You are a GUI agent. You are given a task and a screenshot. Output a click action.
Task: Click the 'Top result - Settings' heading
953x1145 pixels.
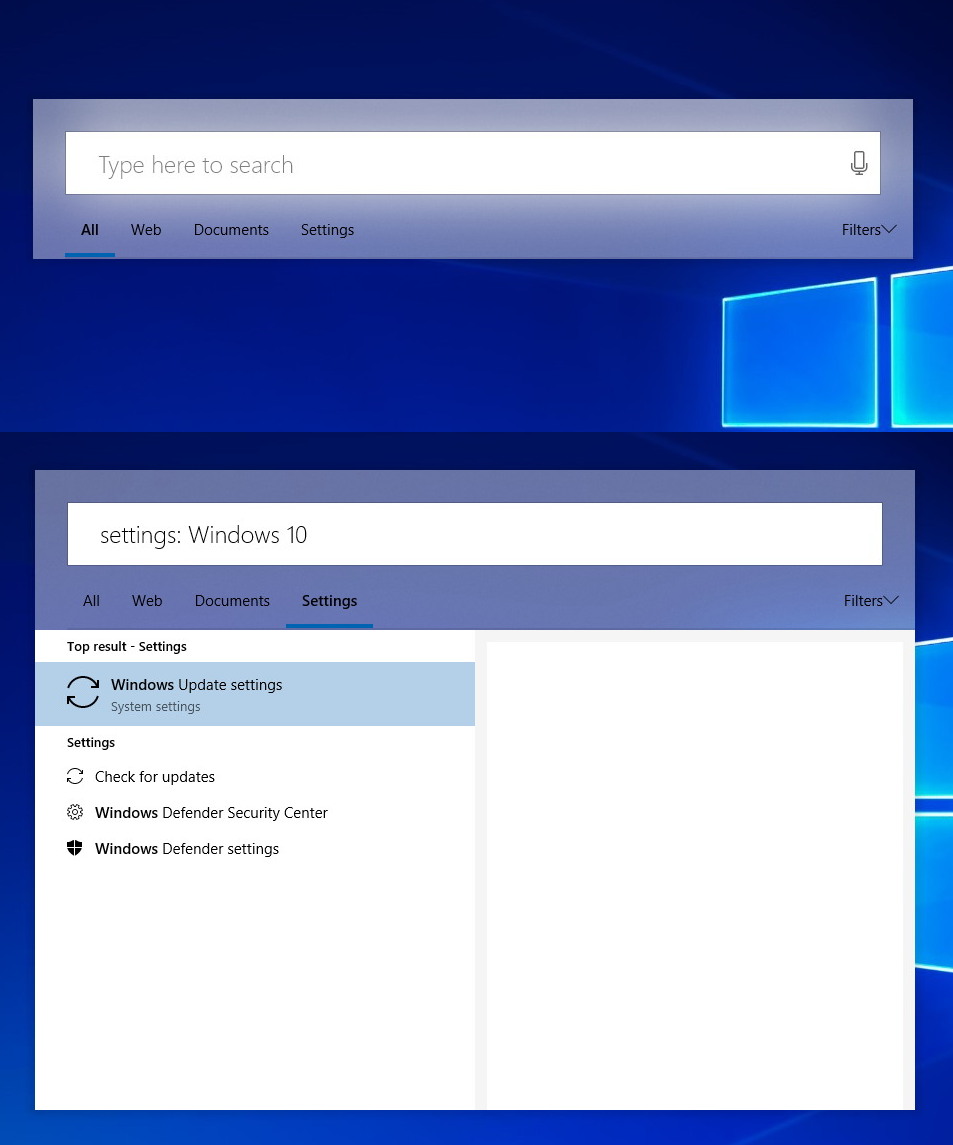126,646
